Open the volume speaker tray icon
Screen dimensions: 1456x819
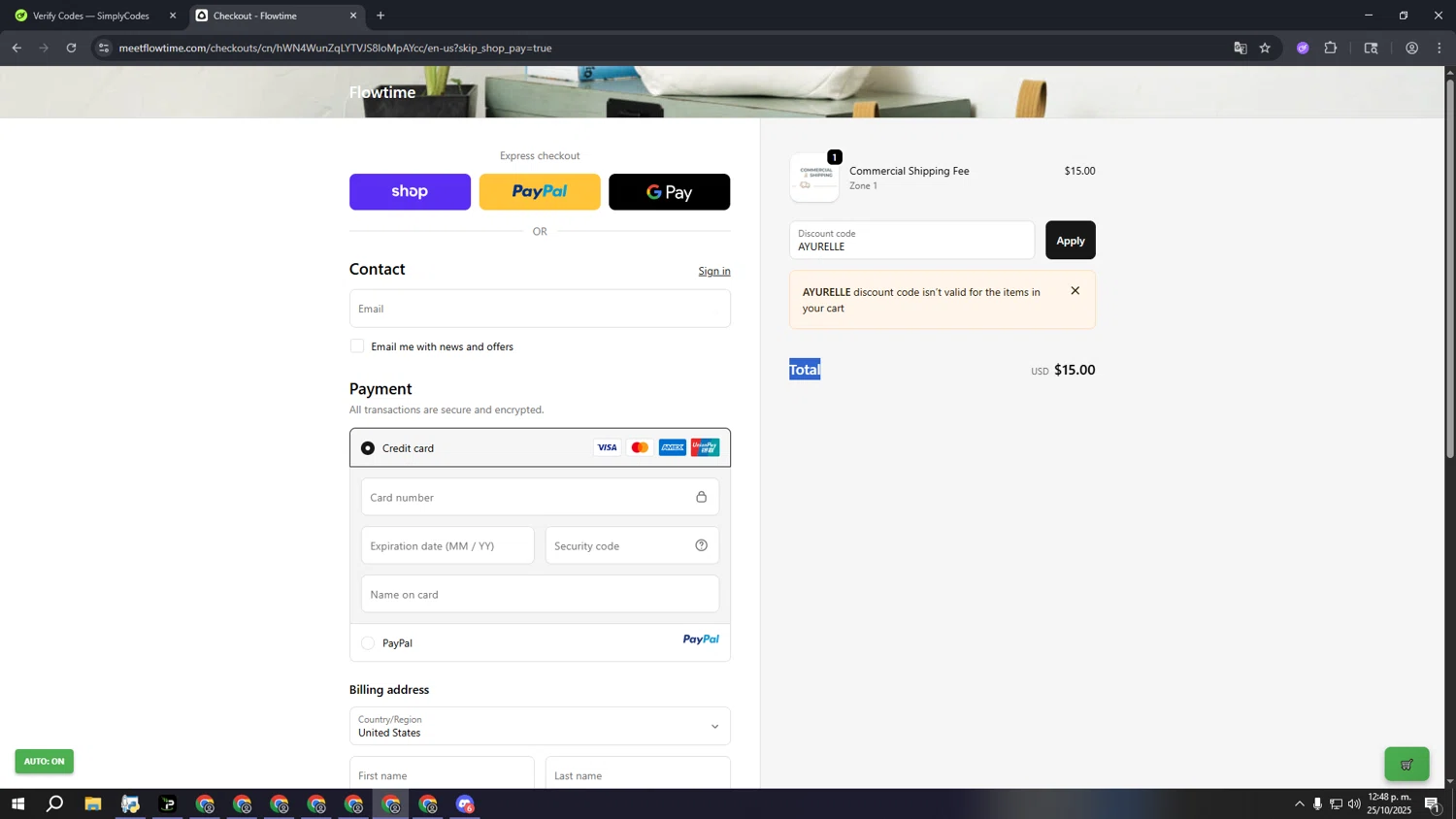click(1354, 804)
